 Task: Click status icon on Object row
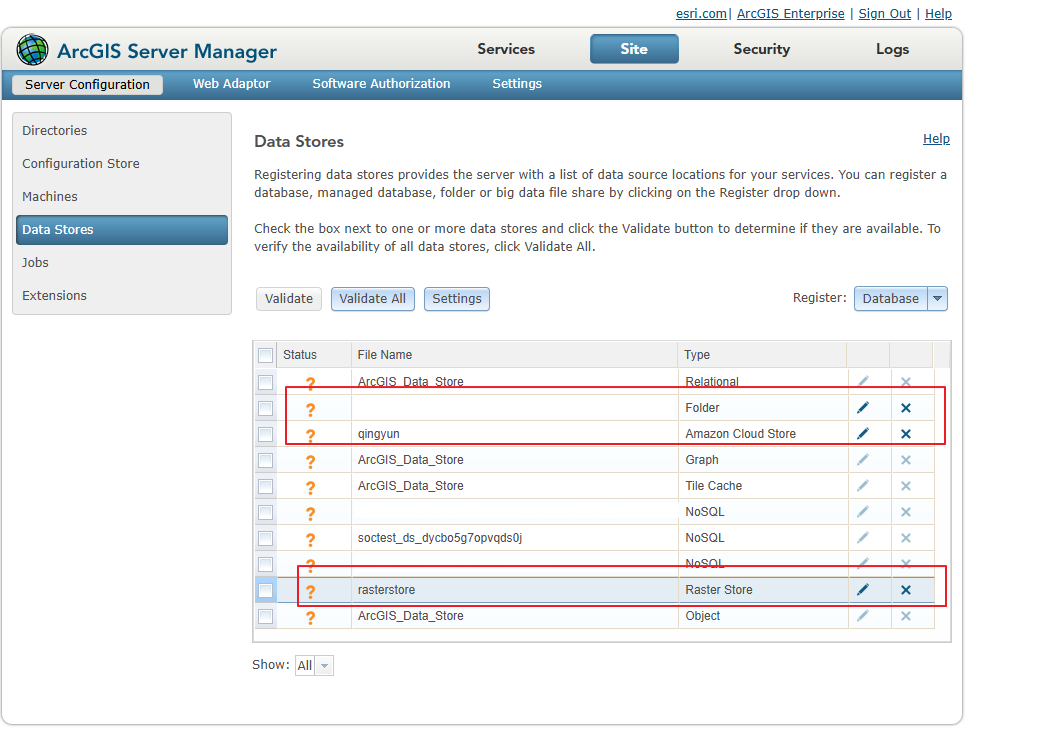click(x=310, y=618)
